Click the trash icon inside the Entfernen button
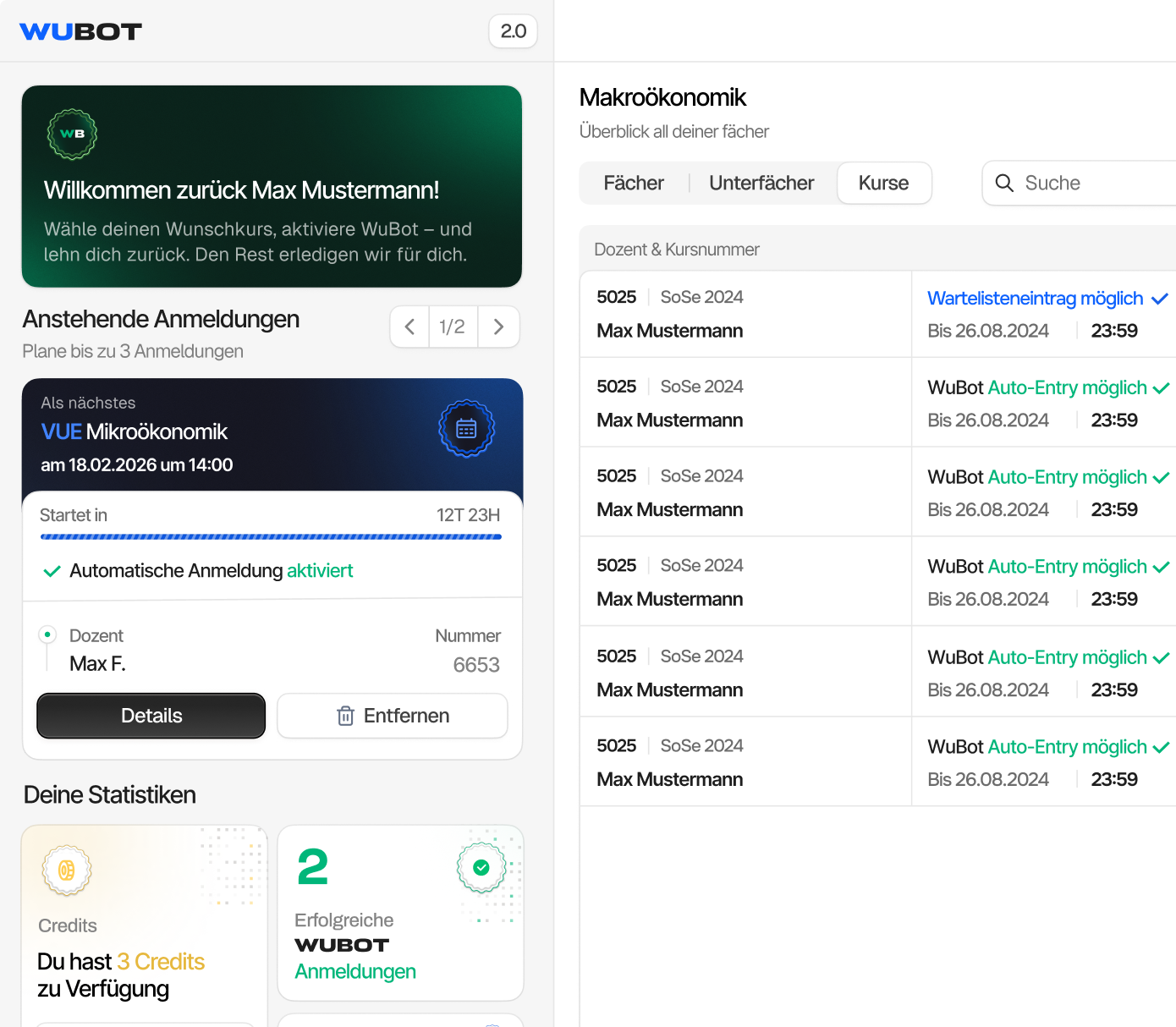The image size is (1176, 1027). [x=346, y=716]
